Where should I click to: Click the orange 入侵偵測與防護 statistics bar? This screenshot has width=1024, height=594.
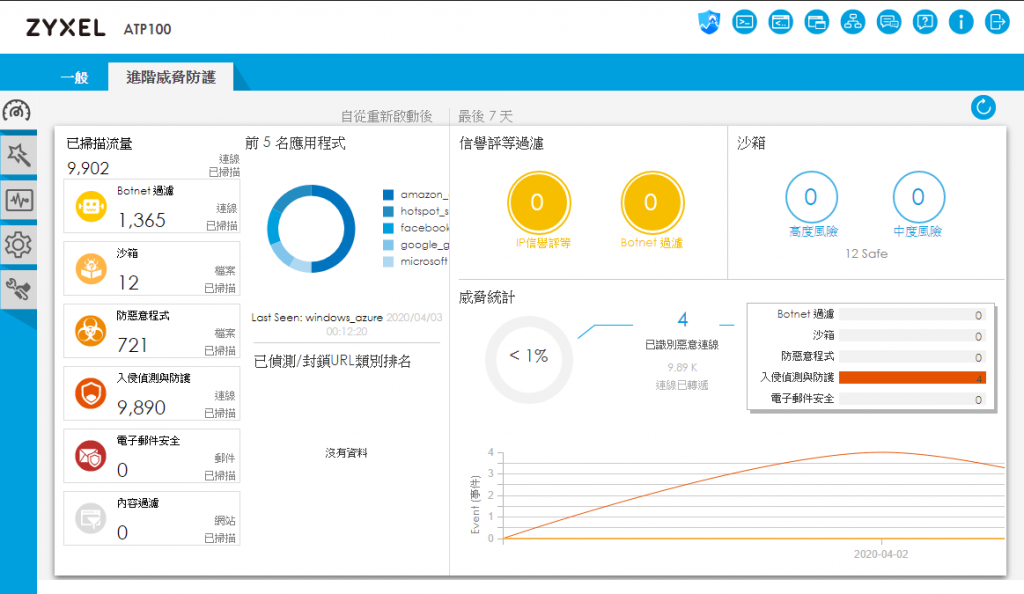912,378
